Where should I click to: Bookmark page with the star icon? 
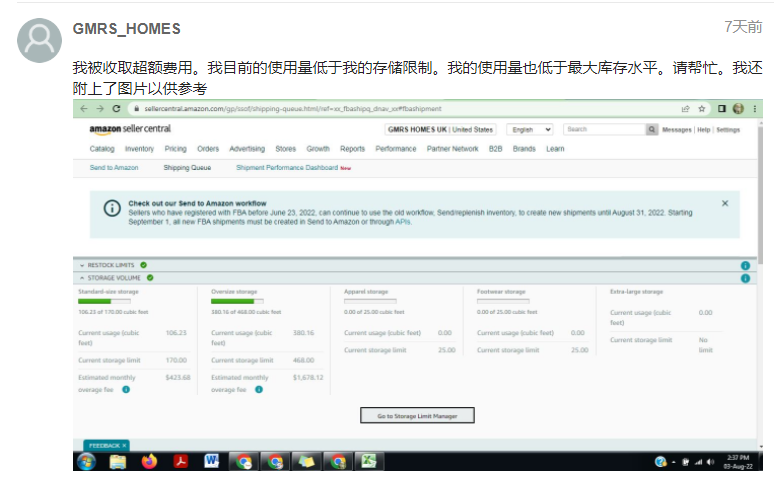coord(702,109)
